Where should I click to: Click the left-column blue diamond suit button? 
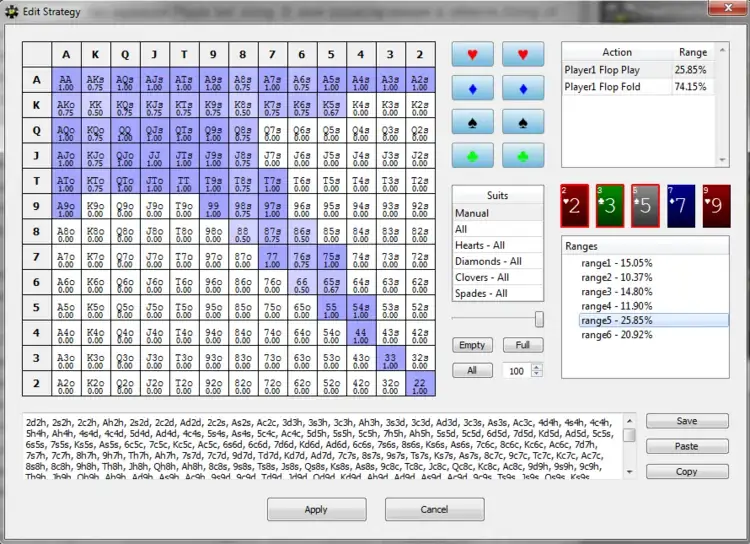(473, 88)
